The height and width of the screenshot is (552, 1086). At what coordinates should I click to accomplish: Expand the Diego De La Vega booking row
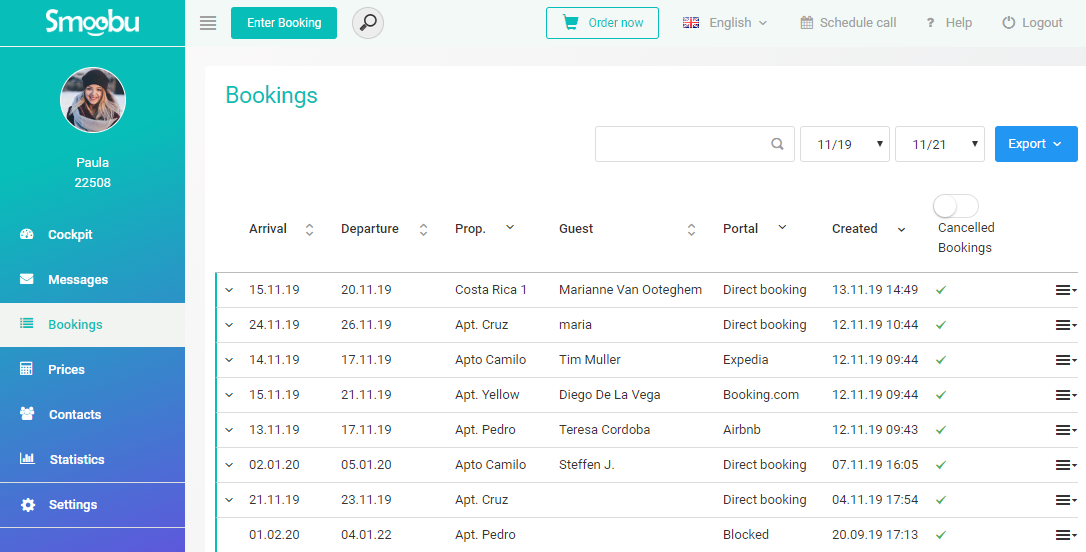click(x=229, y=395)
